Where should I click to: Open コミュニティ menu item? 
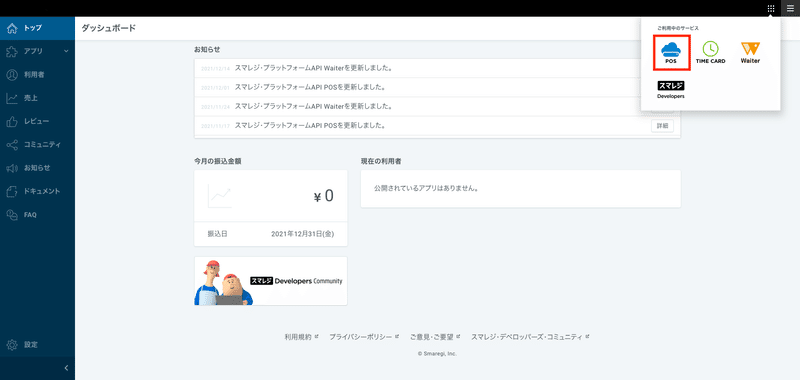pyautogui.click(x=37, y=145)
